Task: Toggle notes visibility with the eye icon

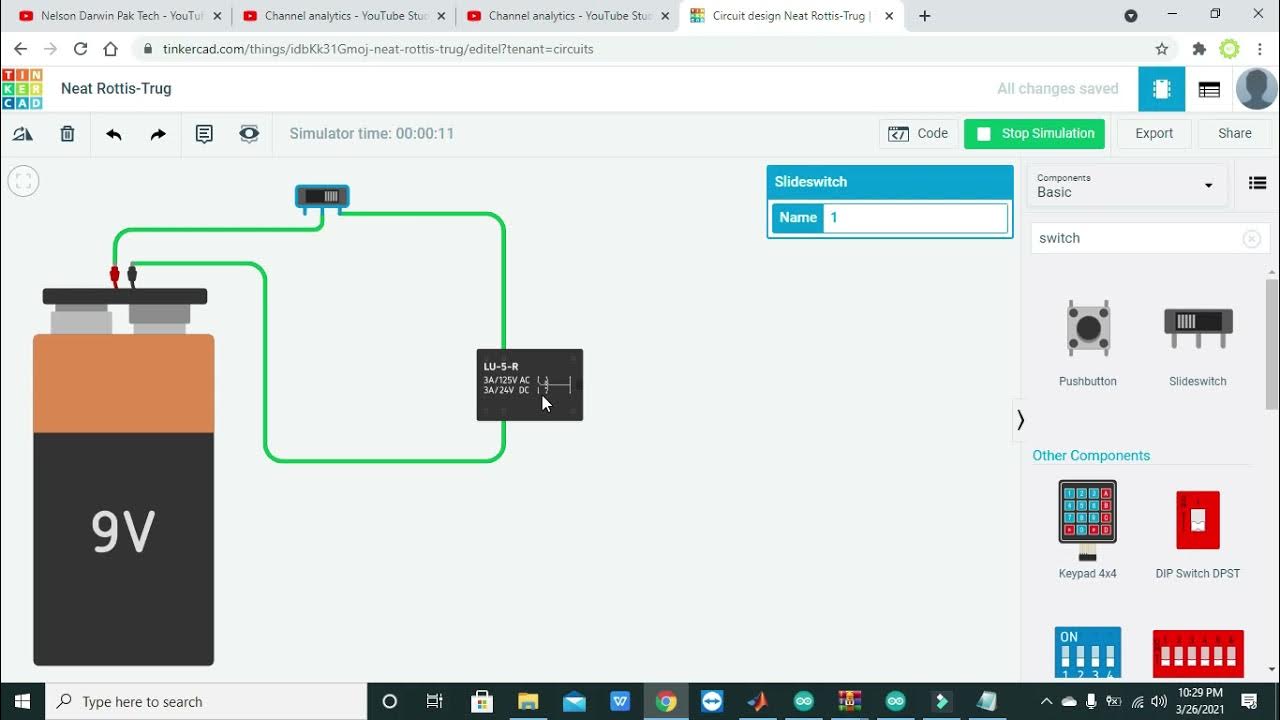Action: pos(249,134)
